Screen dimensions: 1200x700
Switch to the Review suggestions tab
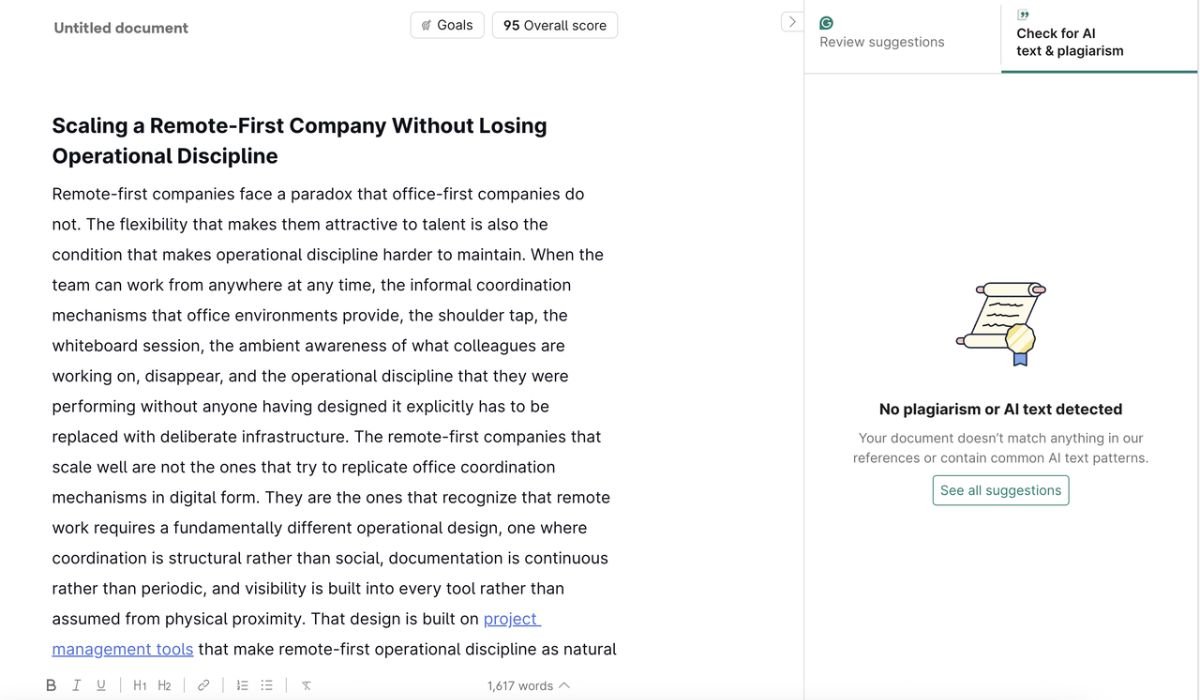(882, 42)
